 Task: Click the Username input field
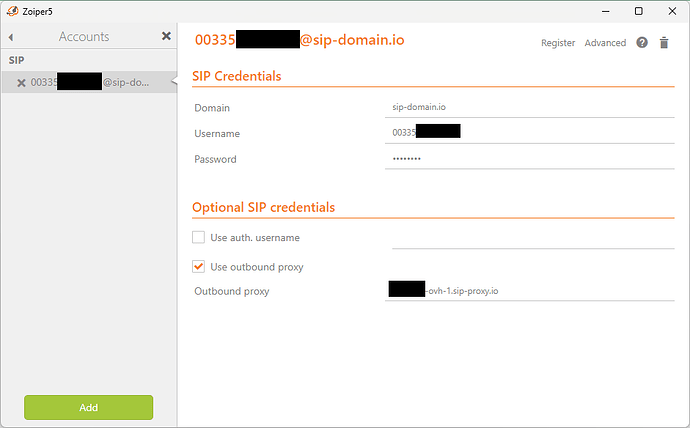[x=529, y=132]
